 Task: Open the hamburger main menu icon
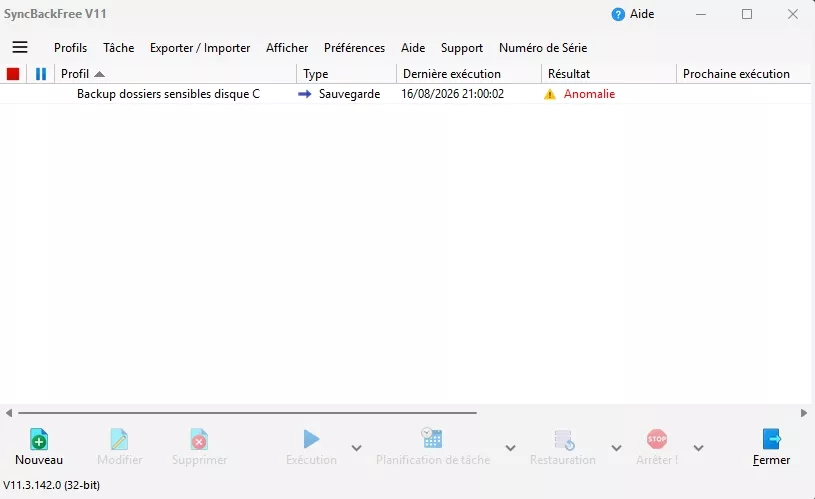20,47
